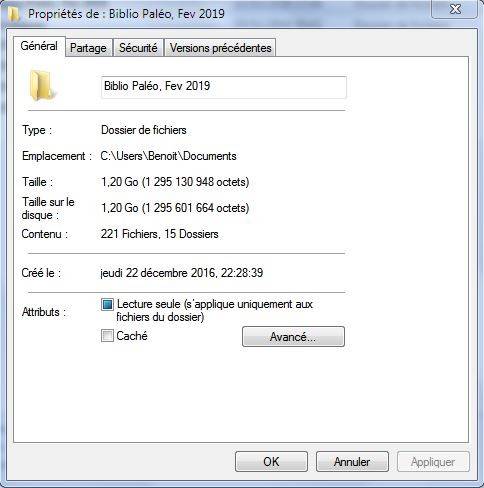Select the Versions précédentes tab

220,48
